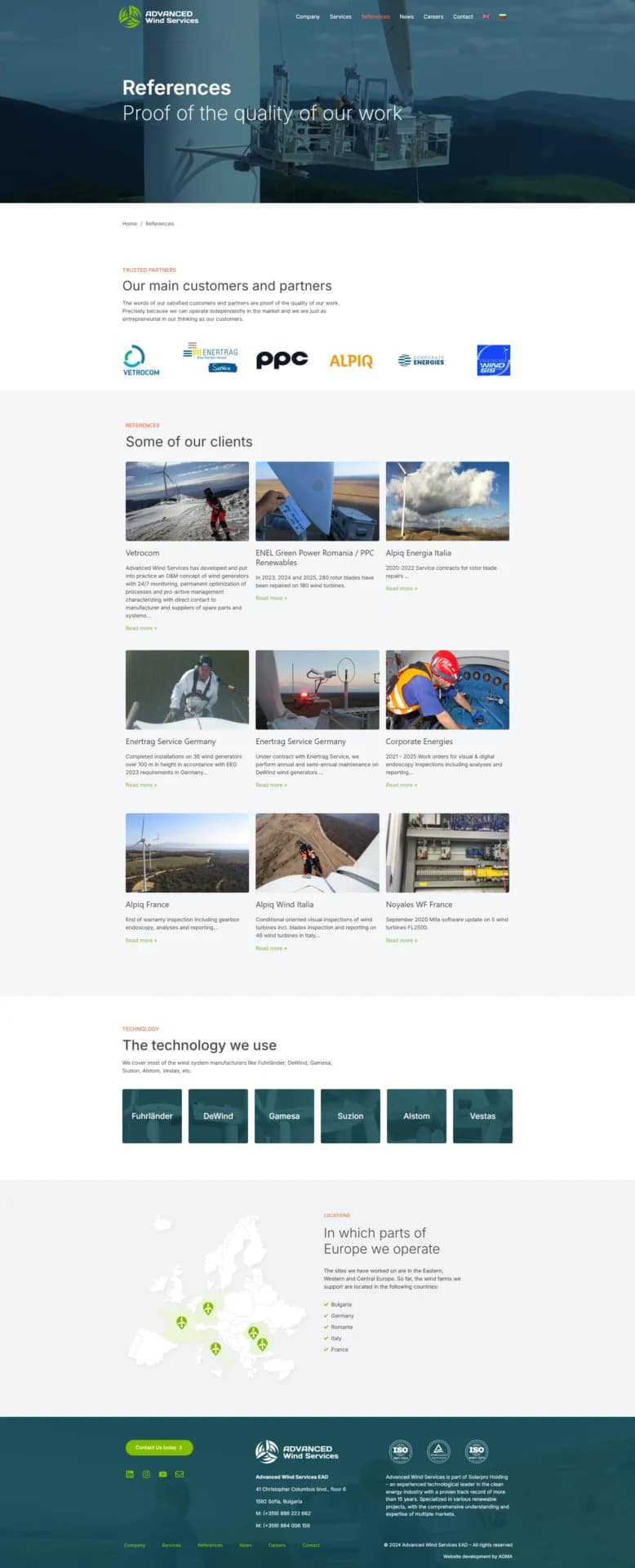Click the email envelope icon in footer
Screen dimensions: 635x1568
tap(180, 1474)
